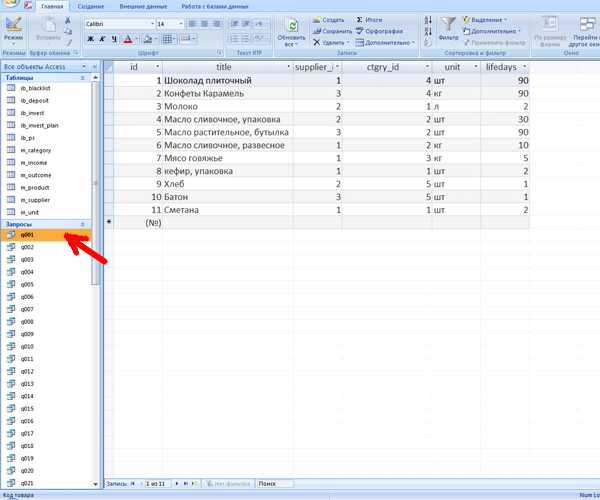
Task: Click Создать new record button
Action: (x=328, y=19)
